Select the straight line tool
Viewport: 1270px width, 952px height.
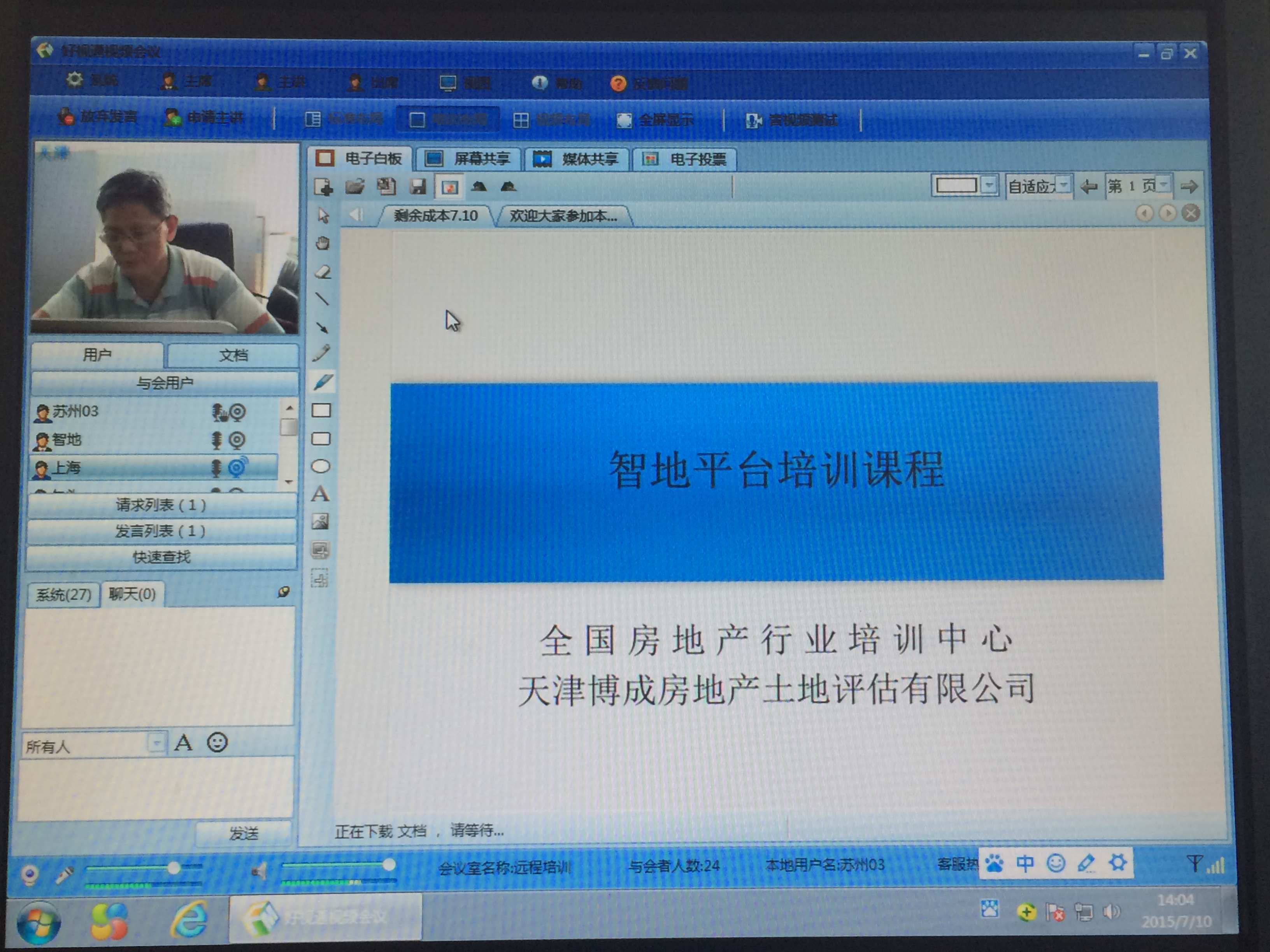[322, 299]
